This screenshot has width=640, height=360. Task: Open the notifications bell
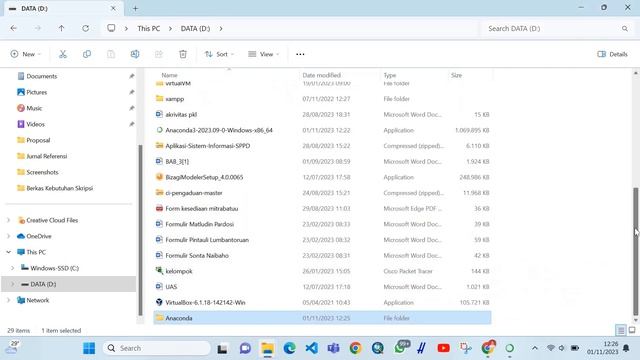(x=626, y=348)
